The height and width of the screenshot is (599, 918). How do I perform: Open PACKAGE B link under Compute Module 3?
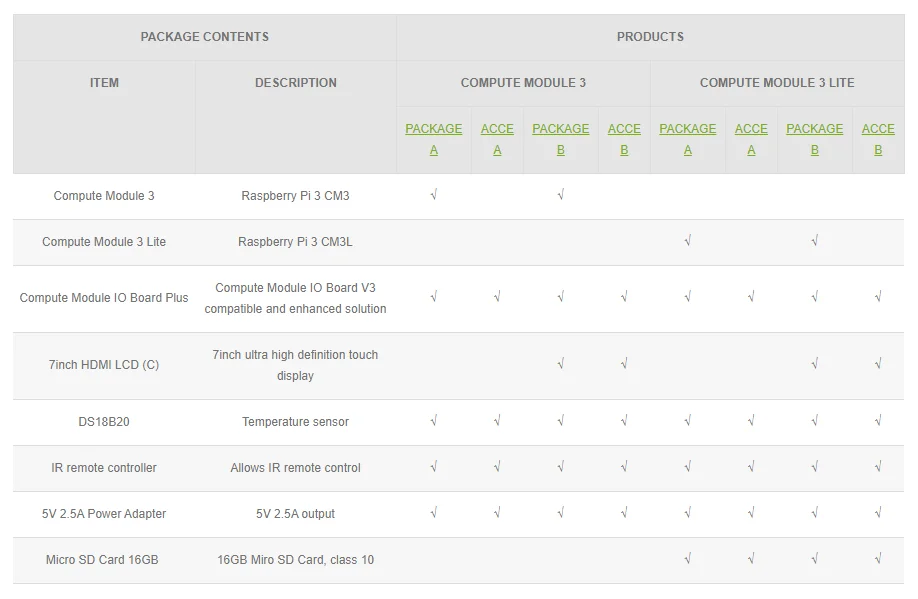click(x=560, y=139)
